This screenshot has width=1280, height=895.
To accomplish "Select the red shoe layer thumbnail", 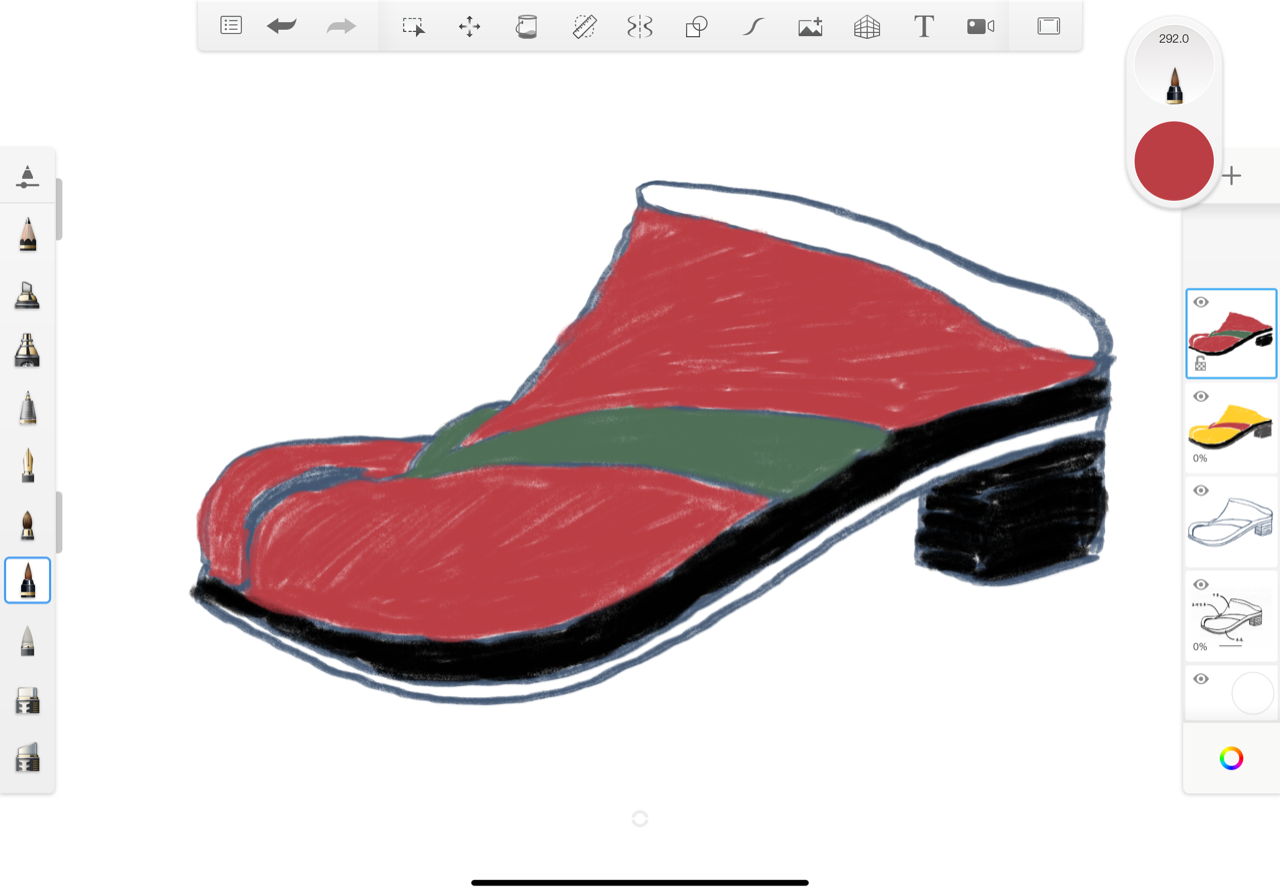I will click(x=1231, y=334).
